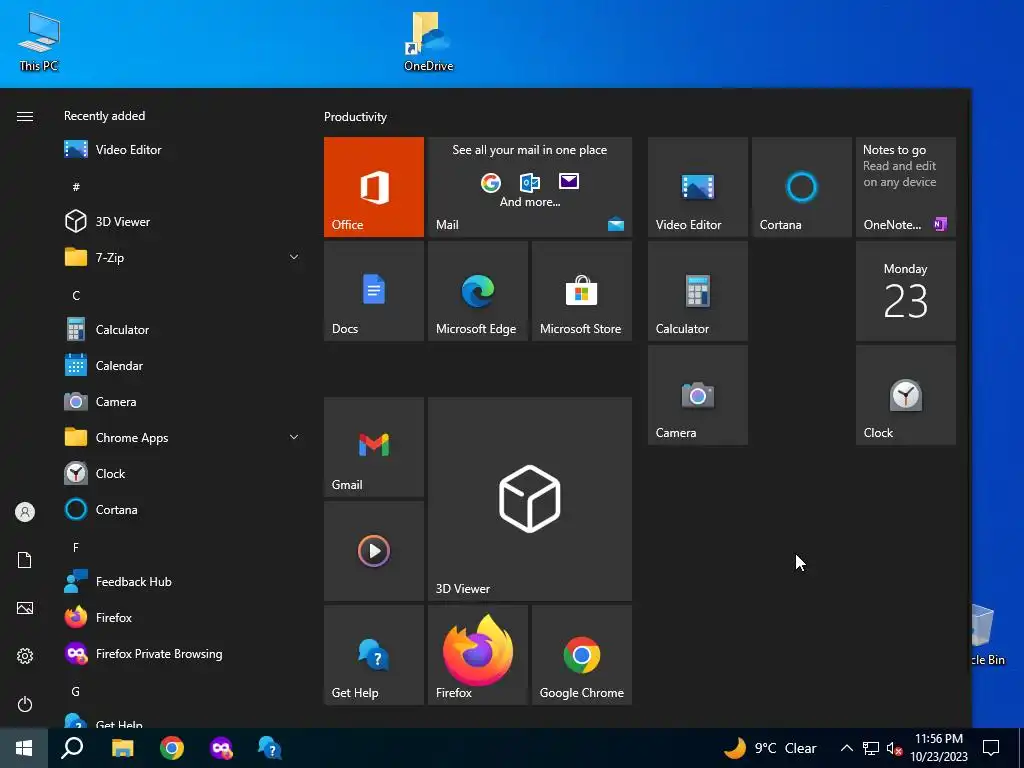Open Cortana in the app list
This screenshot has height=768, width=1024.
[x=182, y=509]
